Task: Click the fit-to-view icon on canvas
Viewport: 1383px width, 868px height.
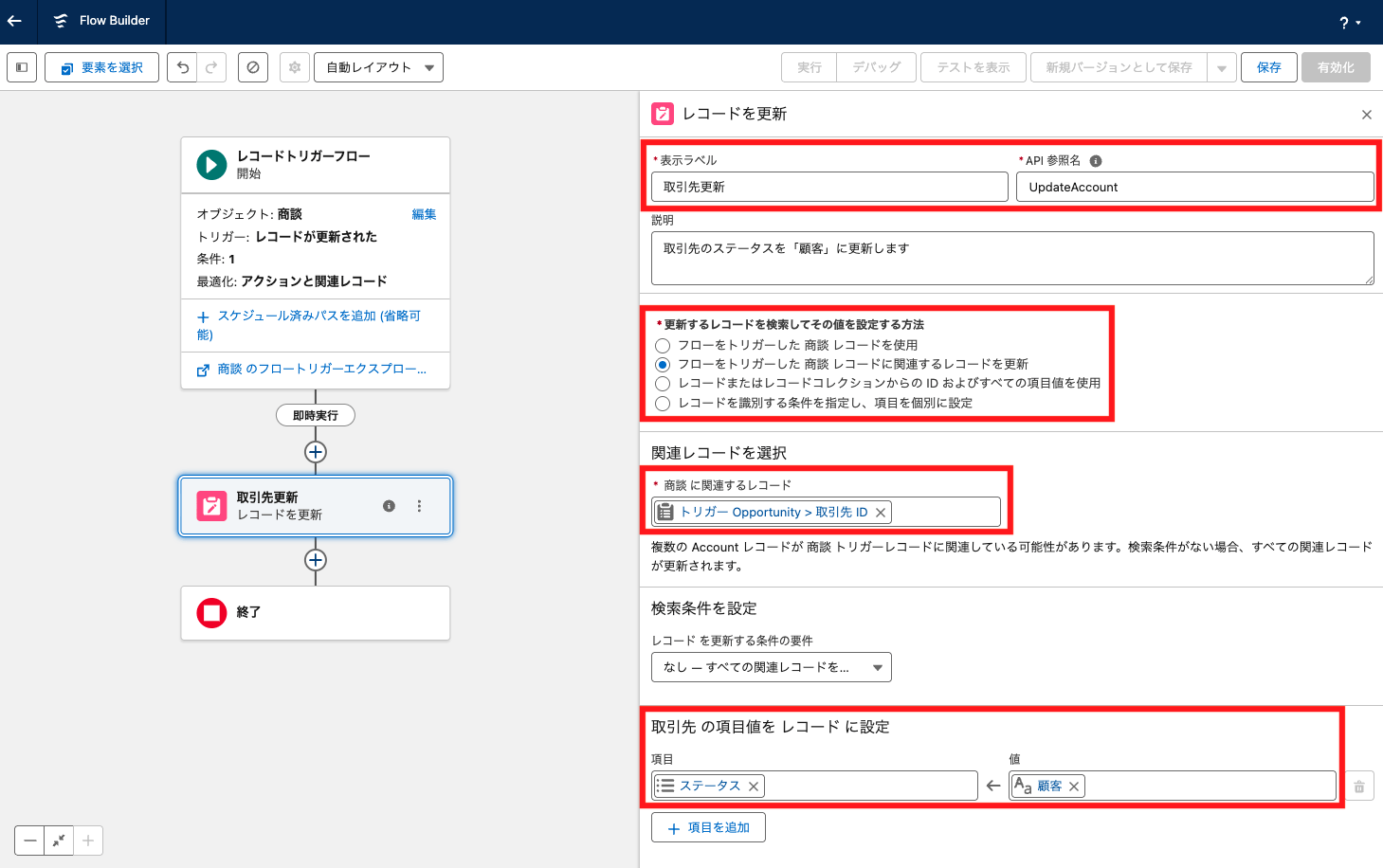Action: click(x=59, y=841)
